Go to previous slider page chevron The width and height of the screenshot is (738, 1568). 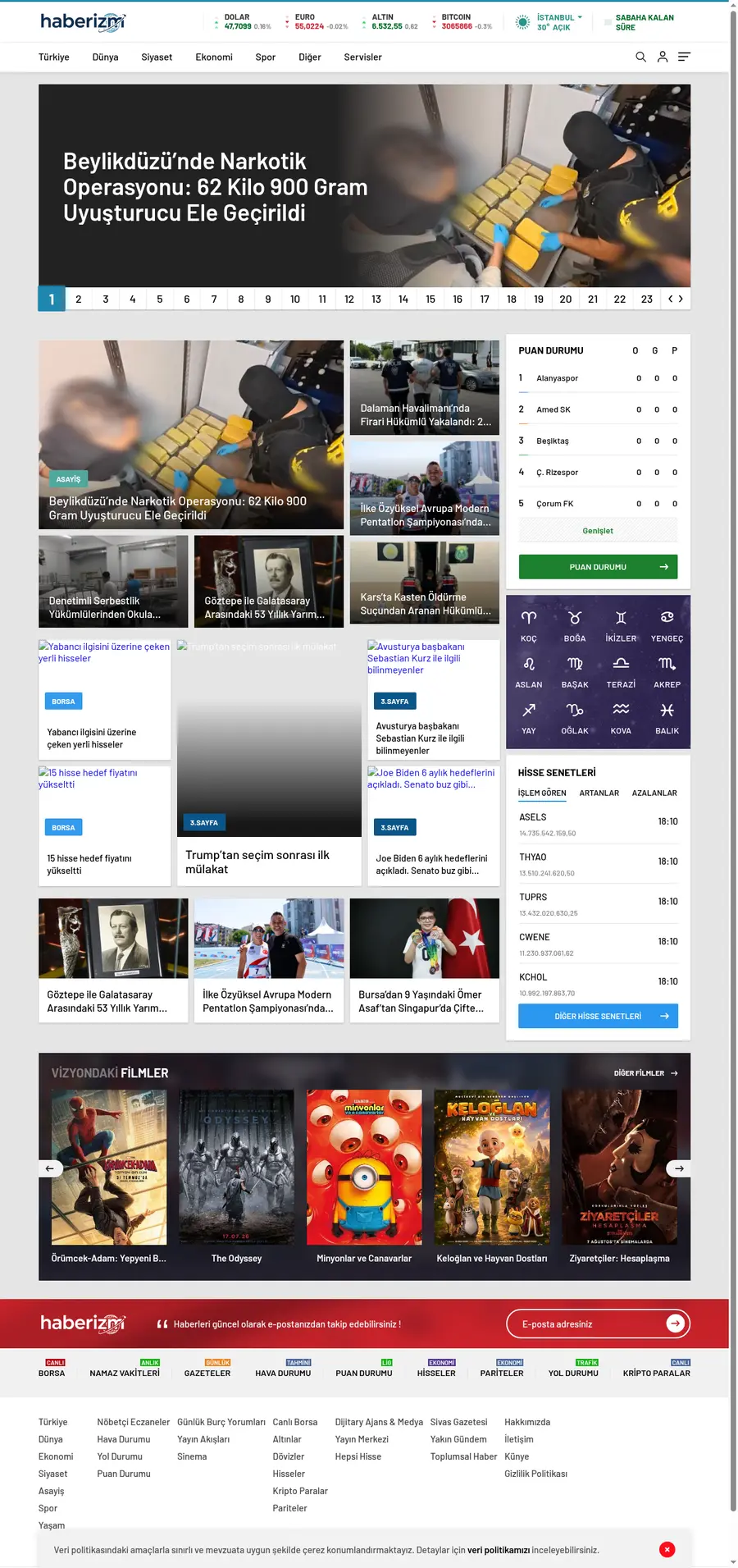[670, 299]
